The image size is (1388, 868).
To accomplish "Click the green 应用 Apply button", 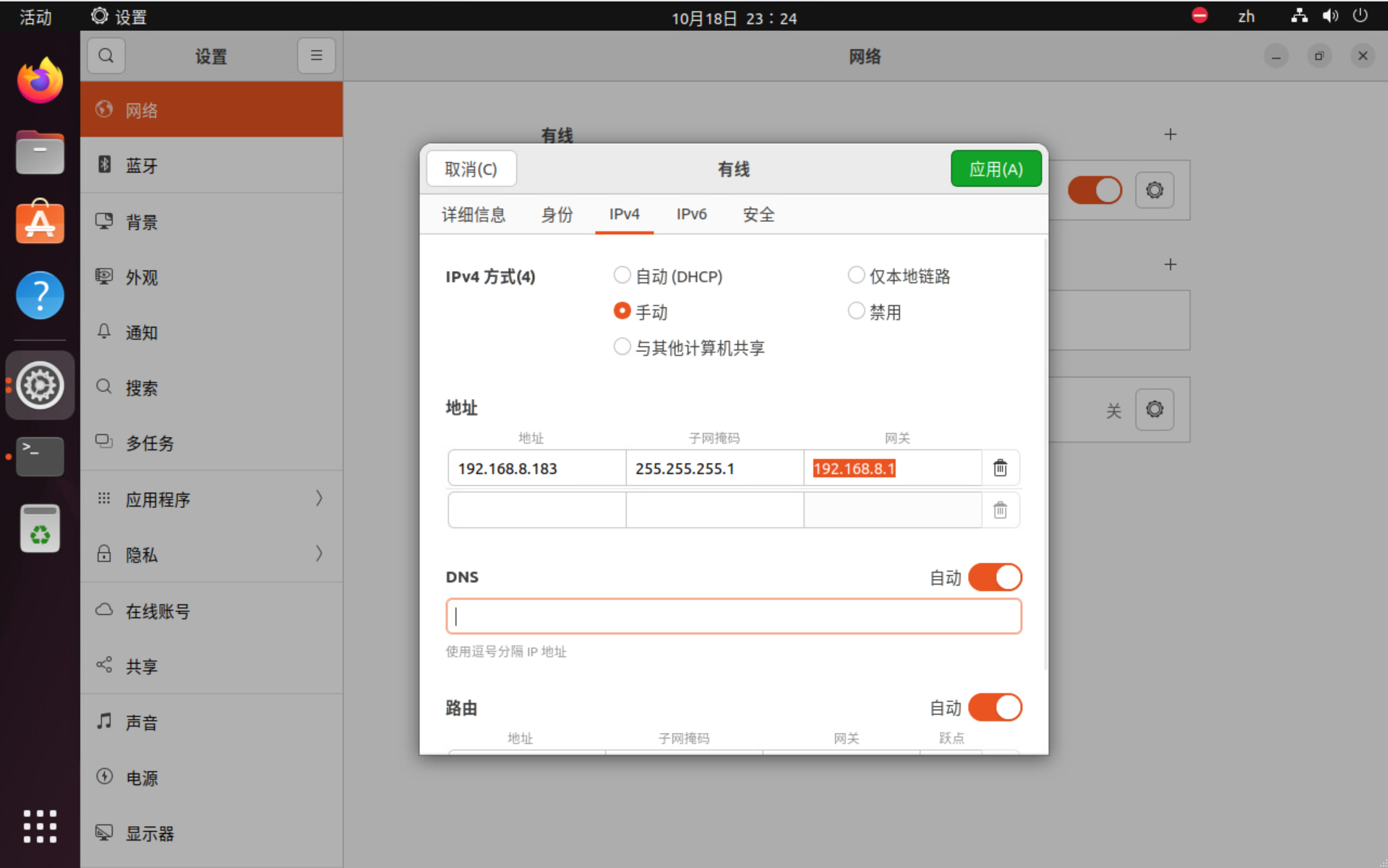I will pyautogui.click(x=995, y=169).
